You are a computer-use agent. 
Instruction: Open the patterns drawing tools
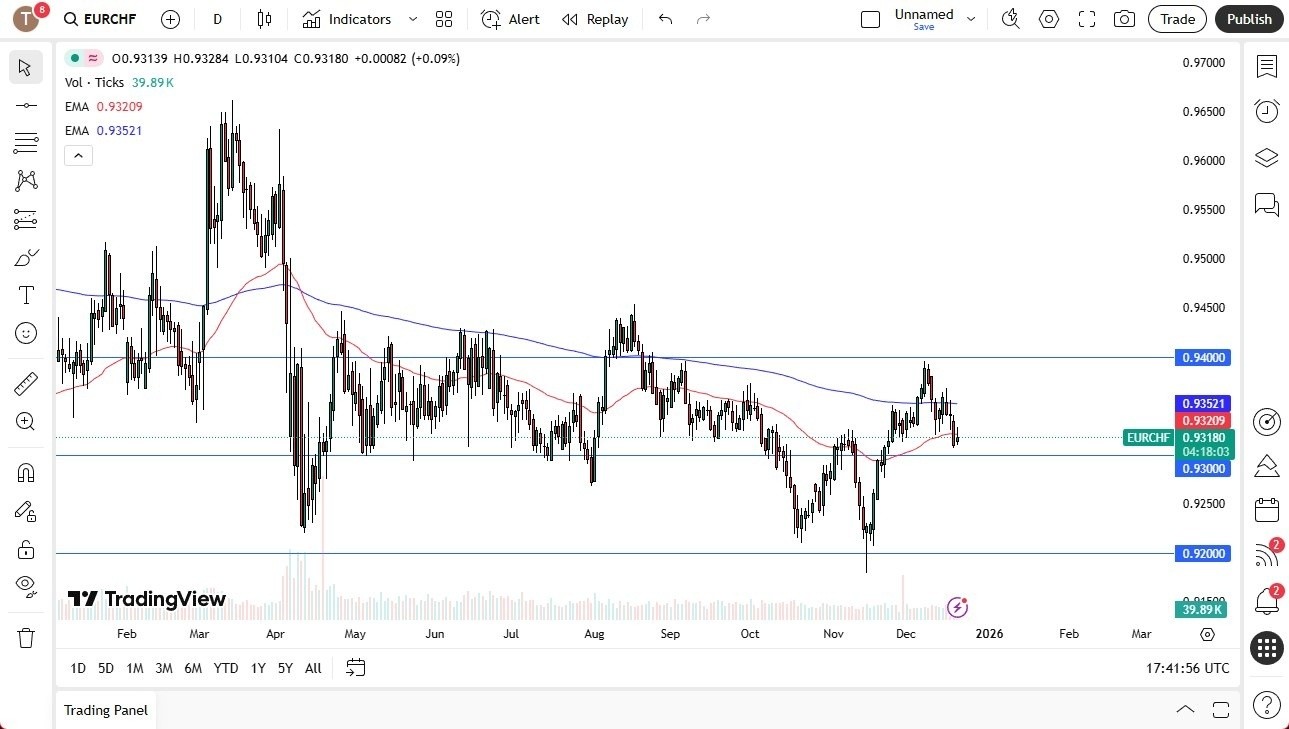coord(26,181)
